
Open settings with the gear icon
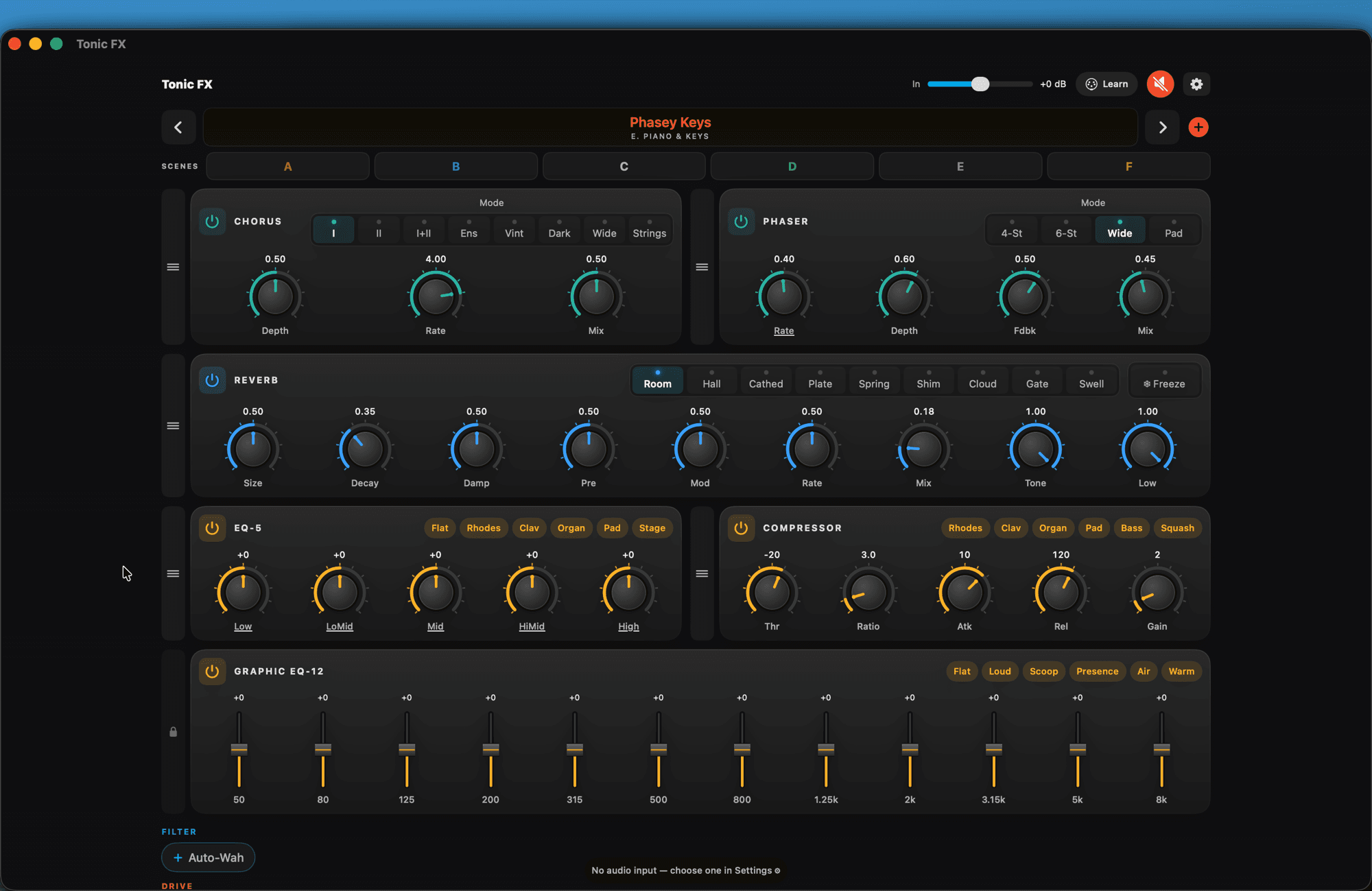coord(1196,84)
